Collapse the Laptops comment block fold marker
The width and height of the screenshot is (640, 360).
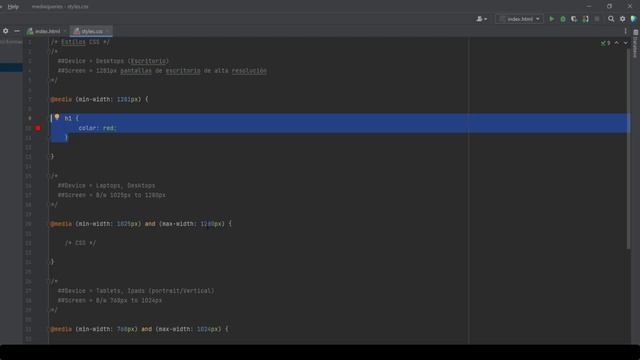coord(50,176)
